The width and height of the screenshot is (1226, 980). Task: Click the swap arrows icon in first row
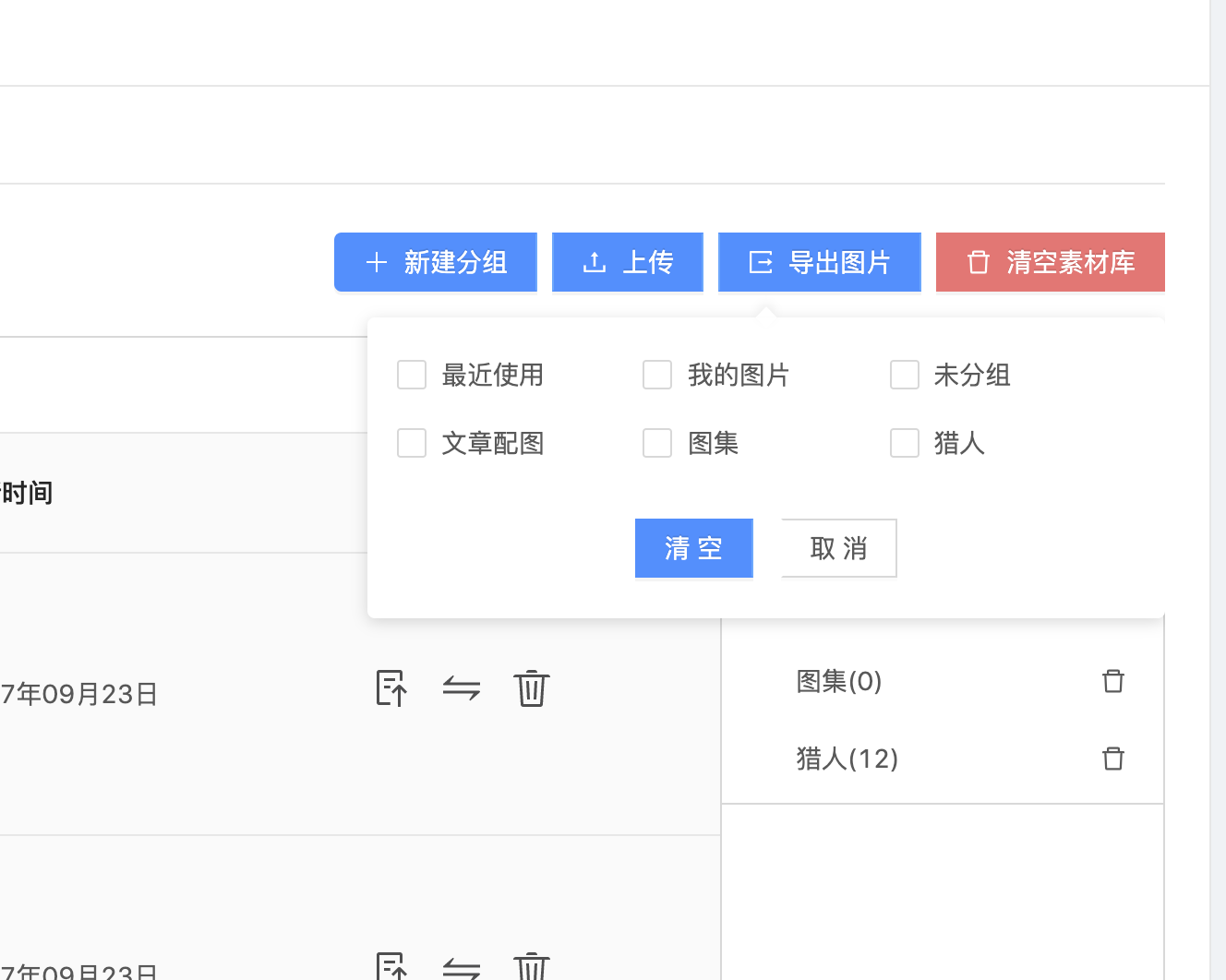(462, 688)
